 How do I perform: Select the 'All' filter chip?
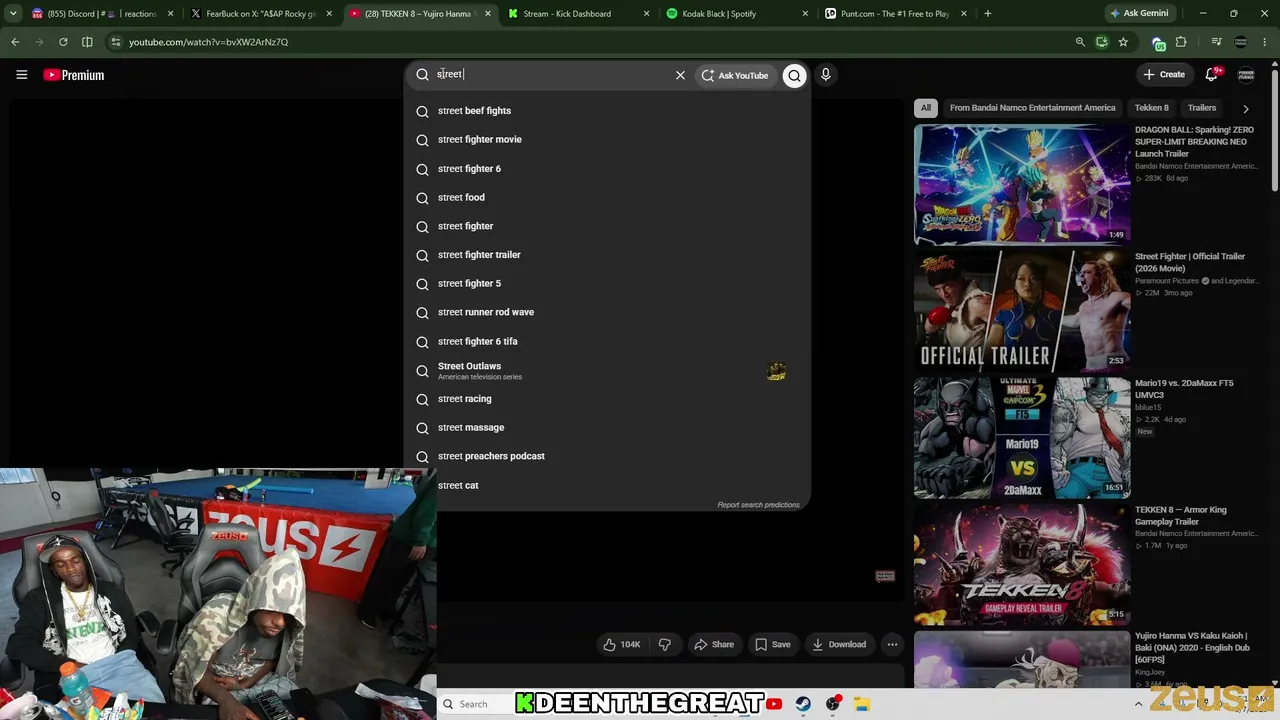pos(926,108)
